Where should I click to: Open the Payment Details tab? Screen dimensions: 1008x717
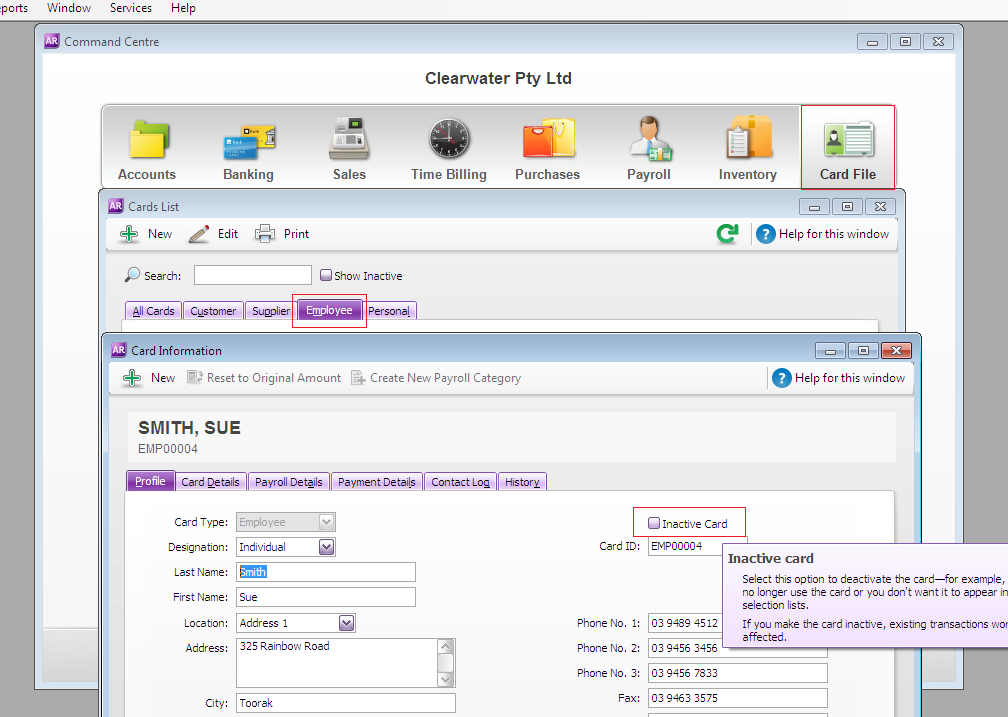click(x=377, y=482)
